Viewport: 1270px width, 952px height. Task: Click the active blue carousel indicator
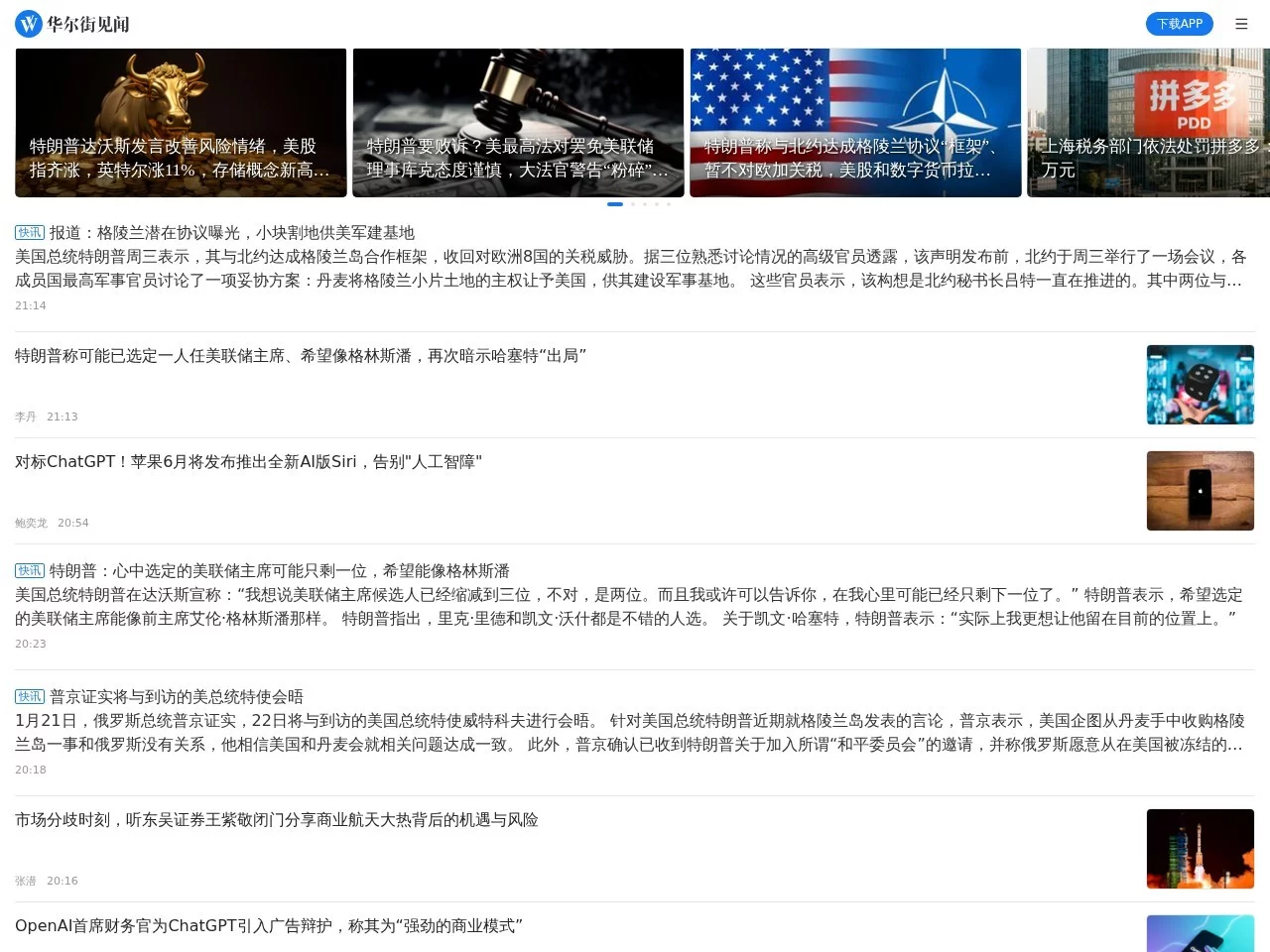click(x=615, y=204)
